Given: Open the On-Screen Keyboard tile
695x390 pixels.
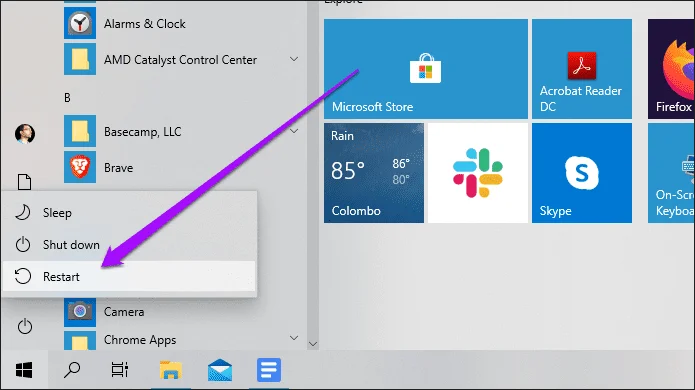Looking at the screenshot, I should pos(671,173).
